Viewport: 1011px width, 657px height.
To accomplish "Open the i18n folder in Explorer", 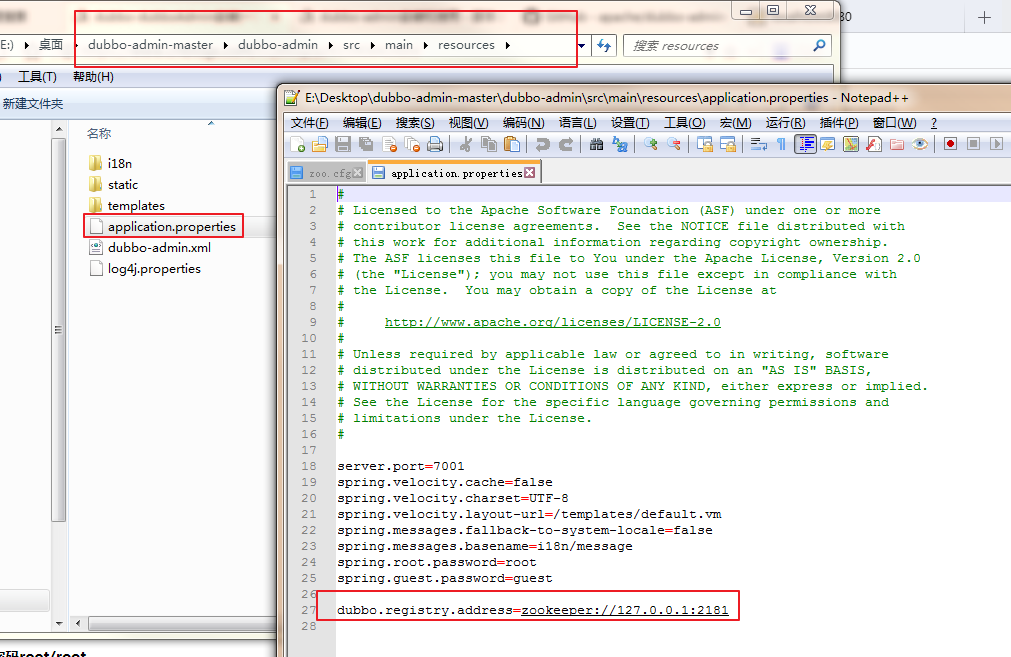I will [x=110, y=163].
